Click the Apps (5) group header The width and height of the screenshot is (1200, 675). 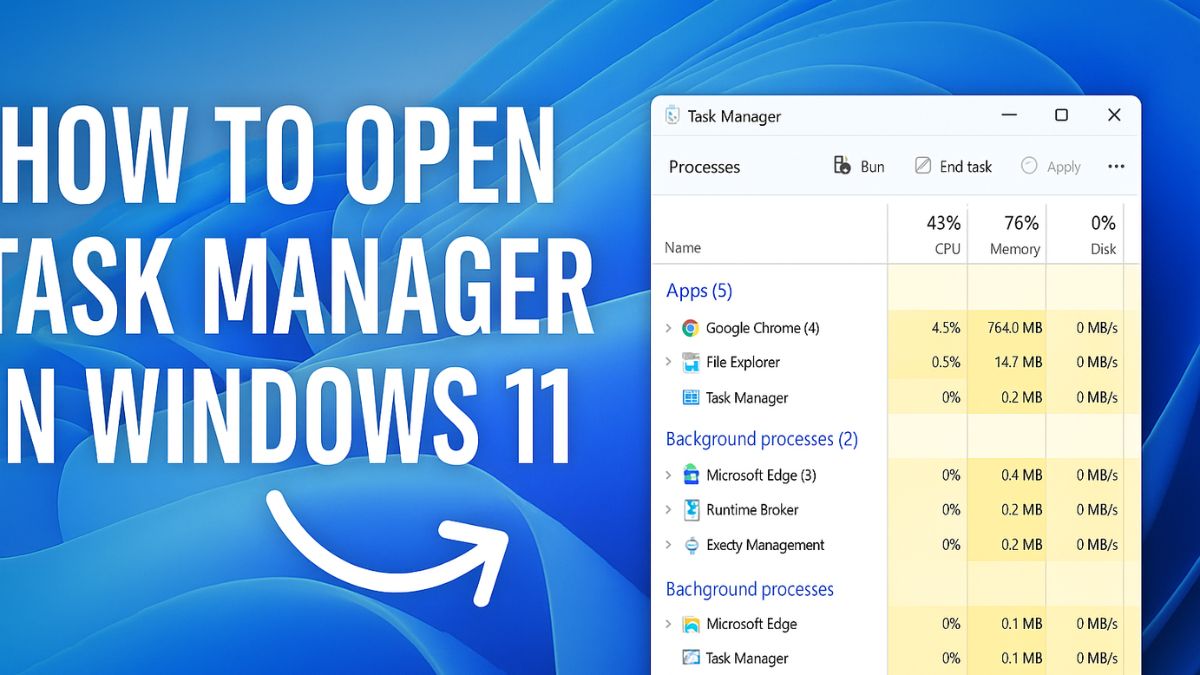pos(699,290)
